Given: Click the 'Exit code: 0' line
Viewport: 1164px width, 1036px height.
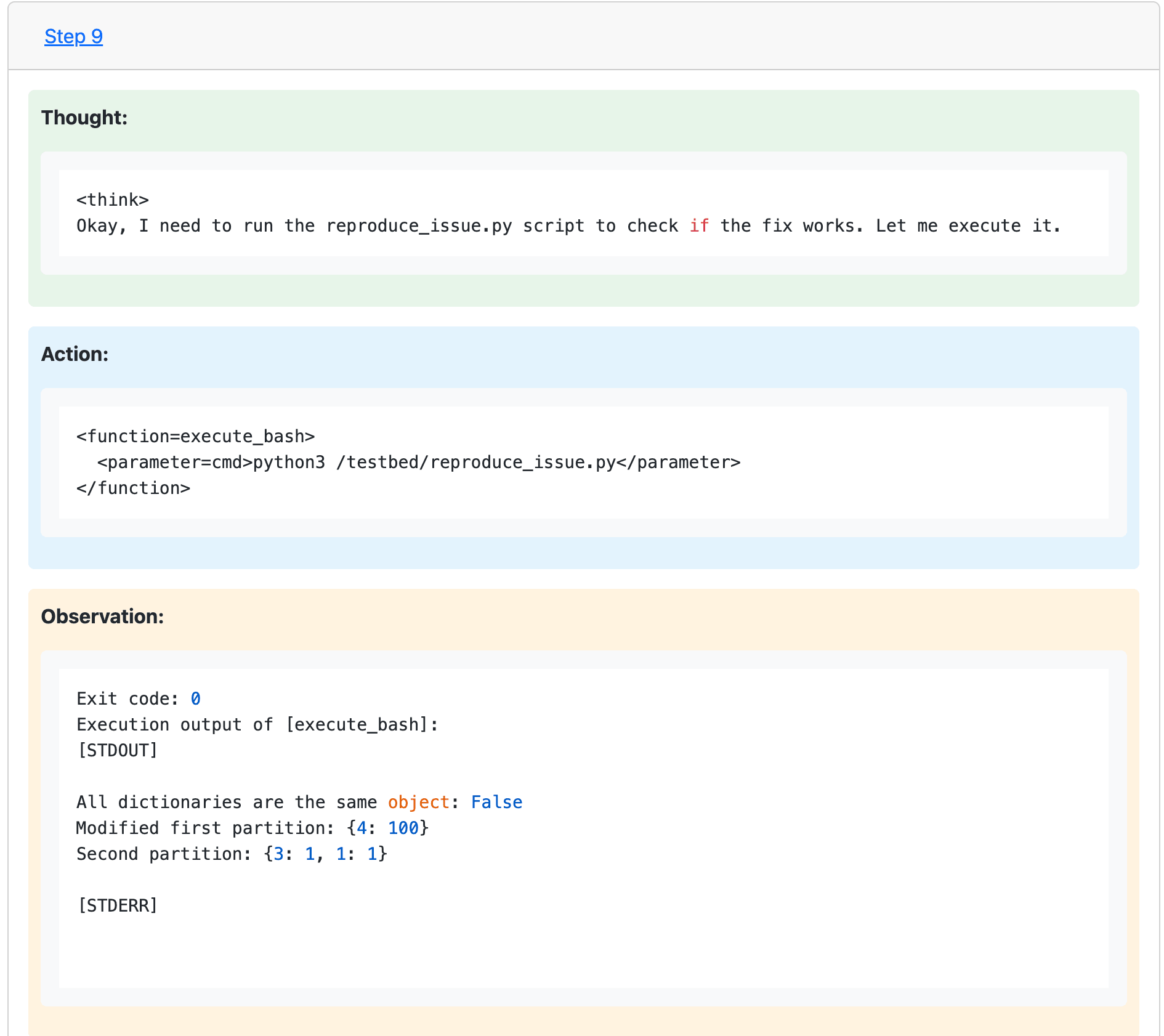Looking at the screenshot, I should [x=139, y=699].
